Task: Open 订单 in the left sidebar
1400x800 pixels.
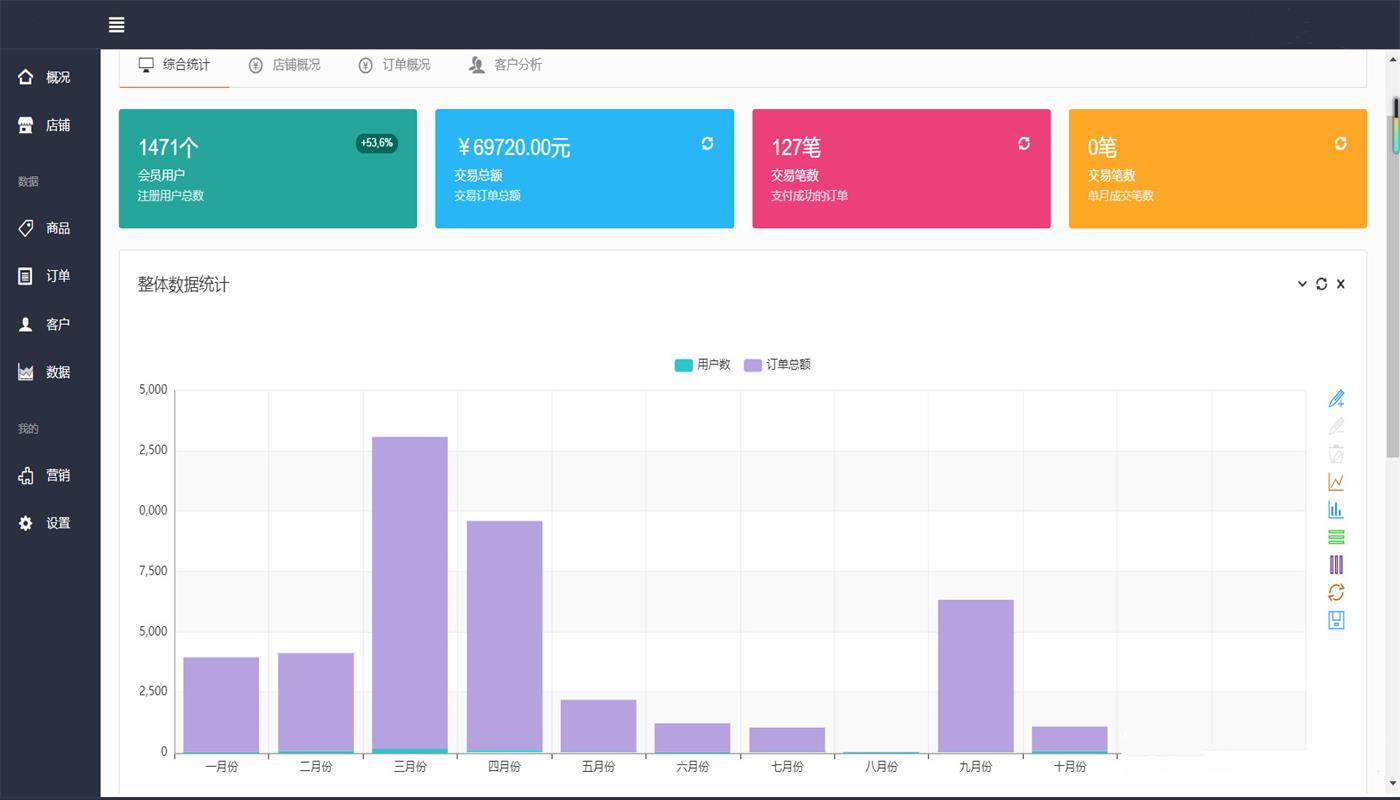Action: [x=46, y=276]
